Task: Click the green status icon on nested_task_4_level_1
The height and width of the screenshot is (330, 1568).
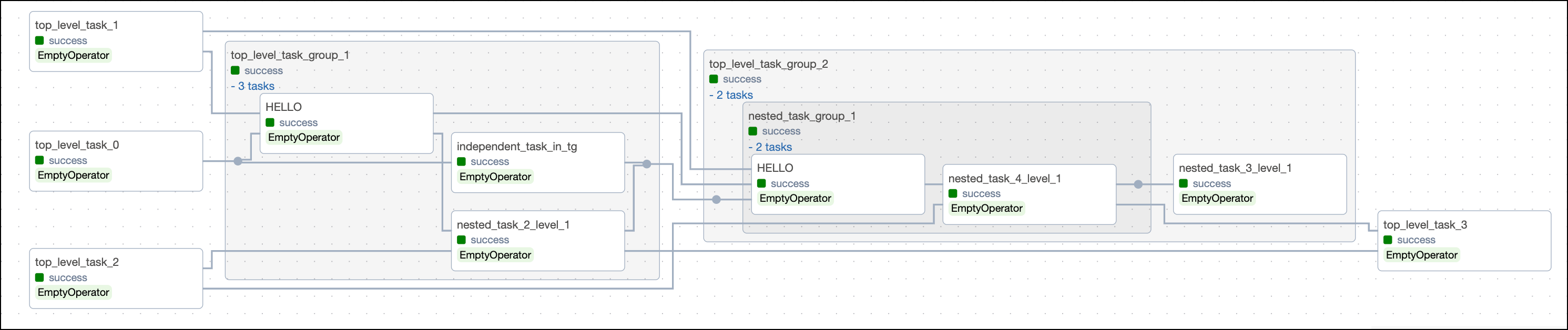Action: [x=953, y=193]
